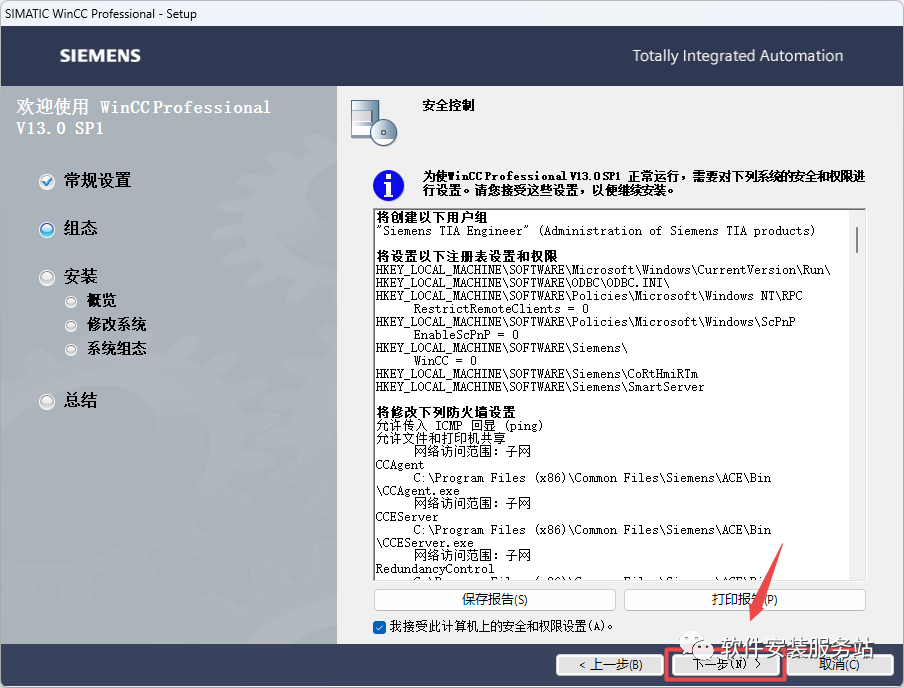Proceed with 下一步(N) button
This screenshot has width=904, height=688.
coord(725,664)
